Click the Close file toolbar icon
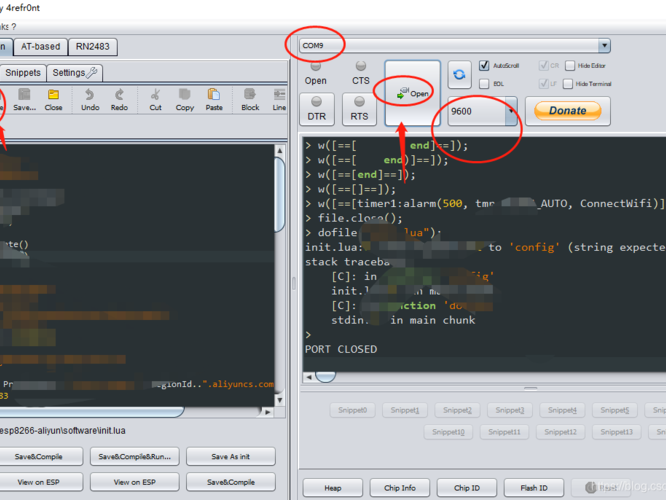This screenshot has width=666, height=500. [x=54, y=100]
